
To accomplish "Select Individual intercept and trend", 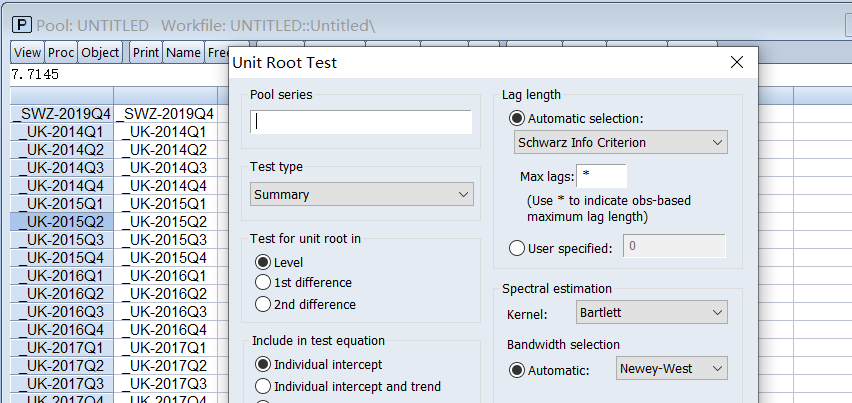I will coord(263,386).
